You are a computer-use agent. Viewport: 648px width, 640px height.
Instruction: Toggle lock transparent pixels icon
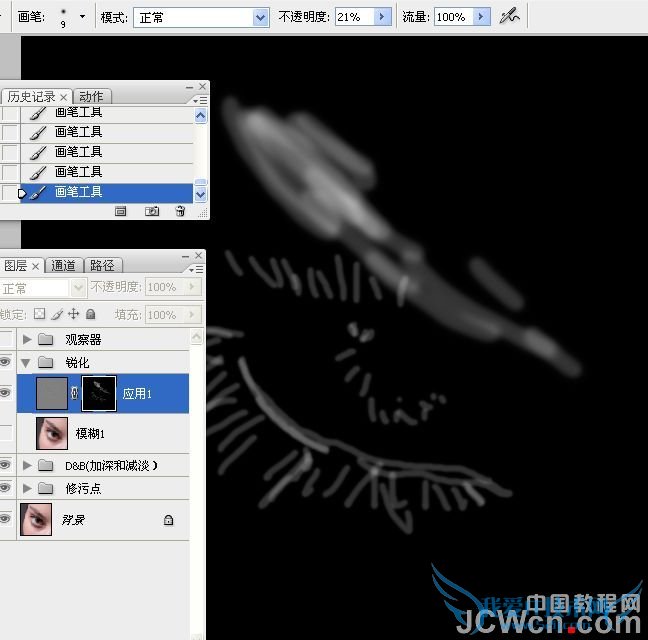click(x=40, y=314)
